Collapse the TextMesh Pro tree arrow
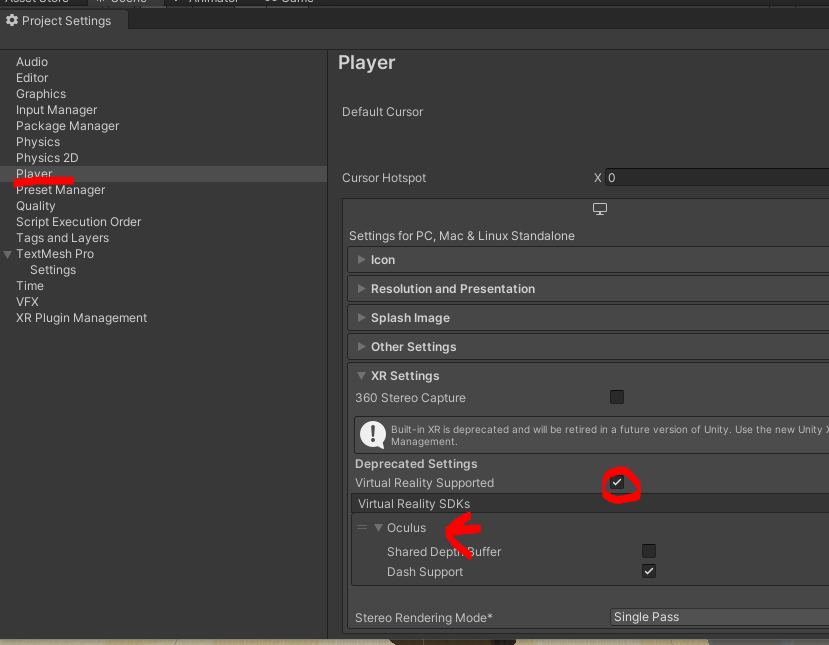The image size is (829, 645). click(x=7, y=254)
